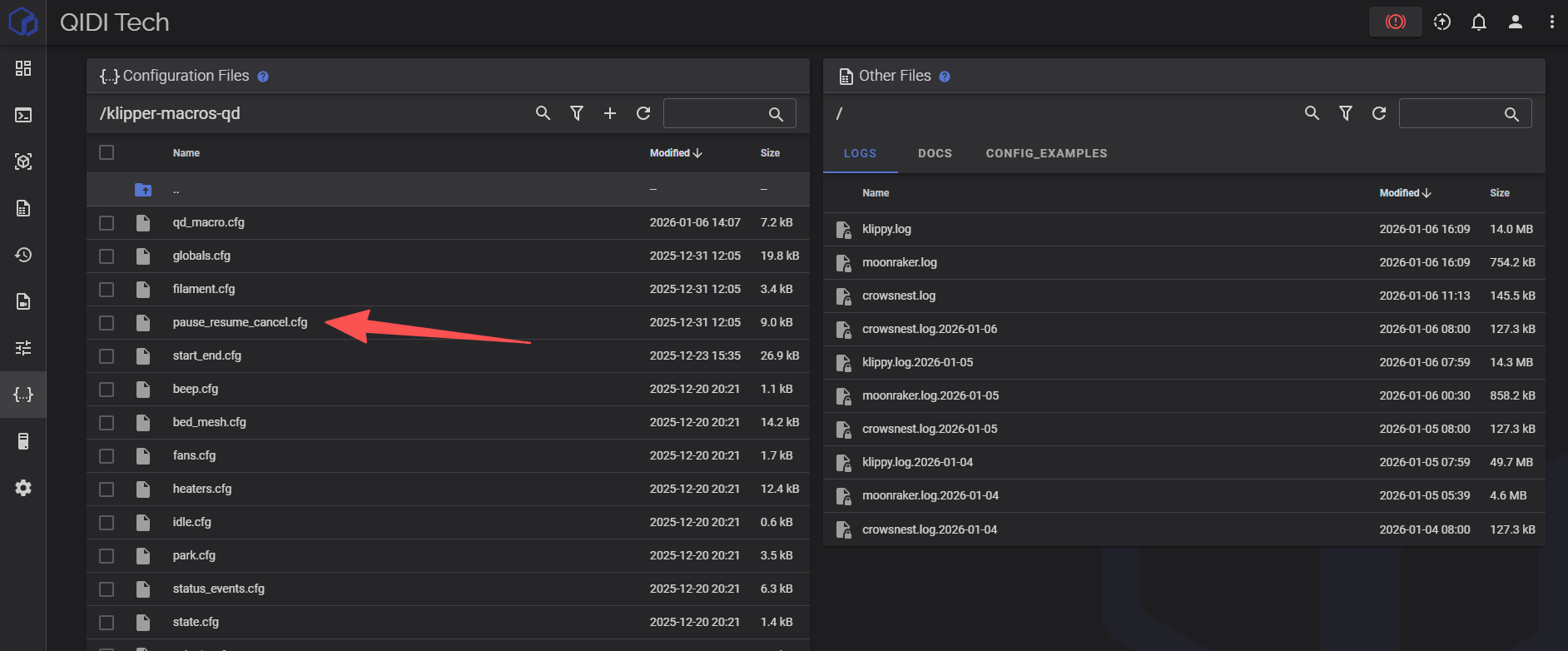The width and height of the screenshot is (1568, 651).
Task: Open the console page in sidebar
Action: [x=23, y=115]
